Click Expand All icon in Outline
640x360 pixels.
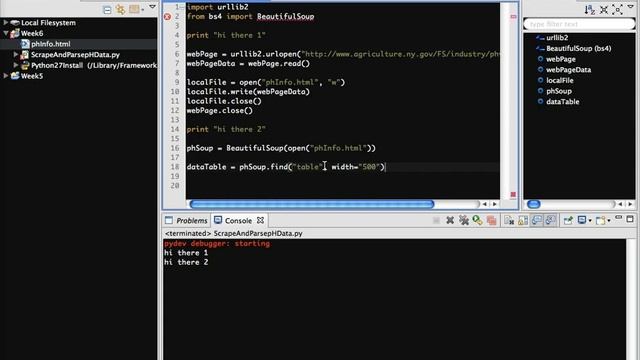pos(617,10)
